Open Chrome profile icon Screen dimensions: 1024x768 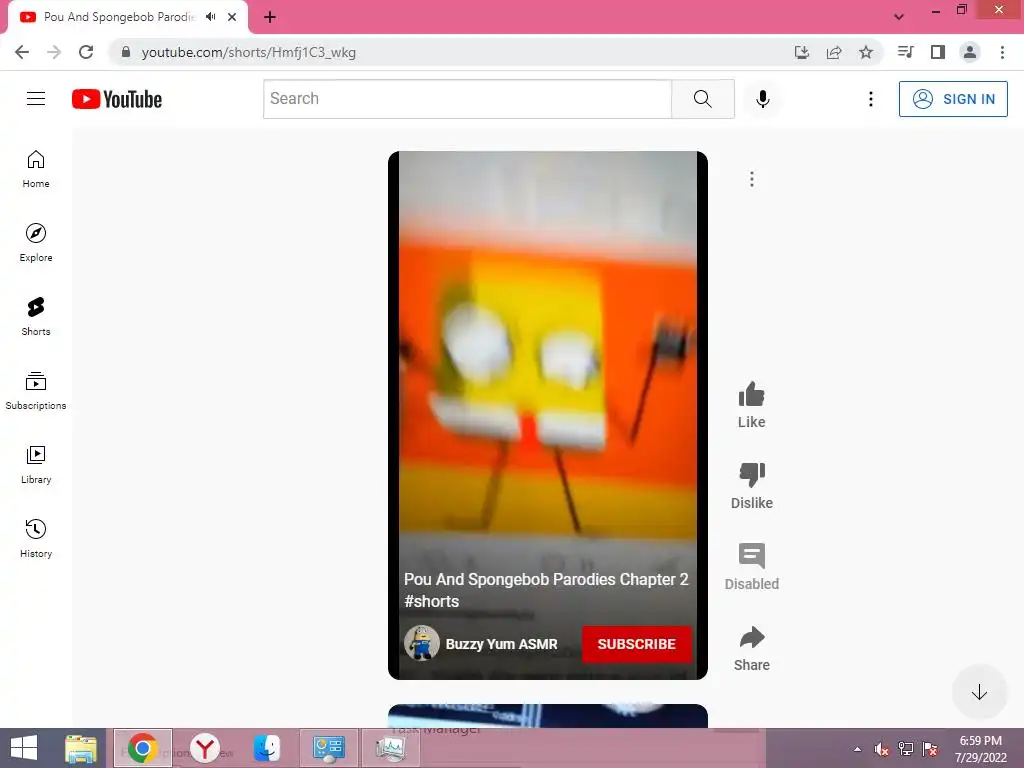click(x=970, y=52)
